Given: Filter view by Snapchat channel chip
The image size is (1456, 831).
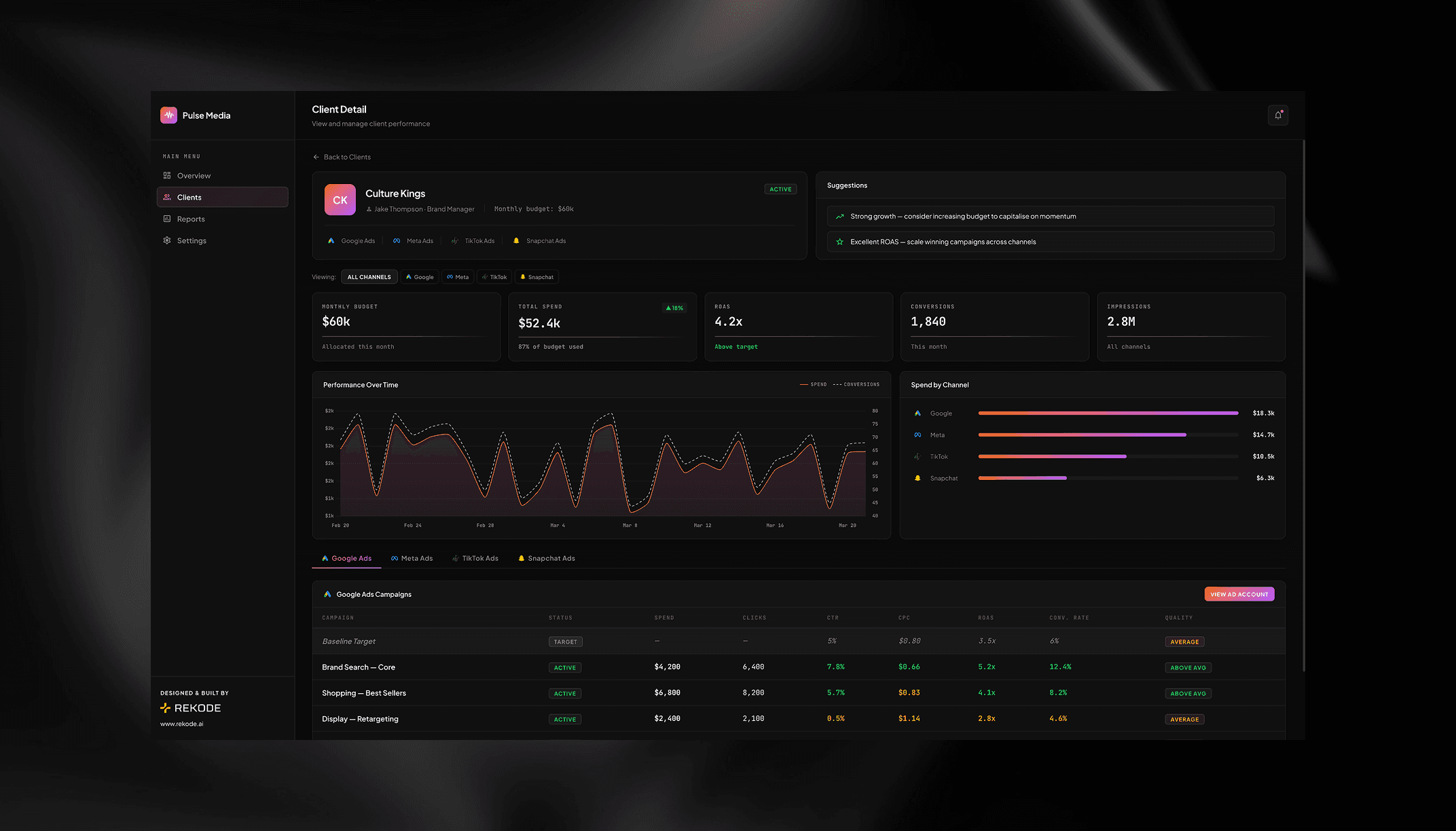Looking at the screenshot, I should coord(536,277).
